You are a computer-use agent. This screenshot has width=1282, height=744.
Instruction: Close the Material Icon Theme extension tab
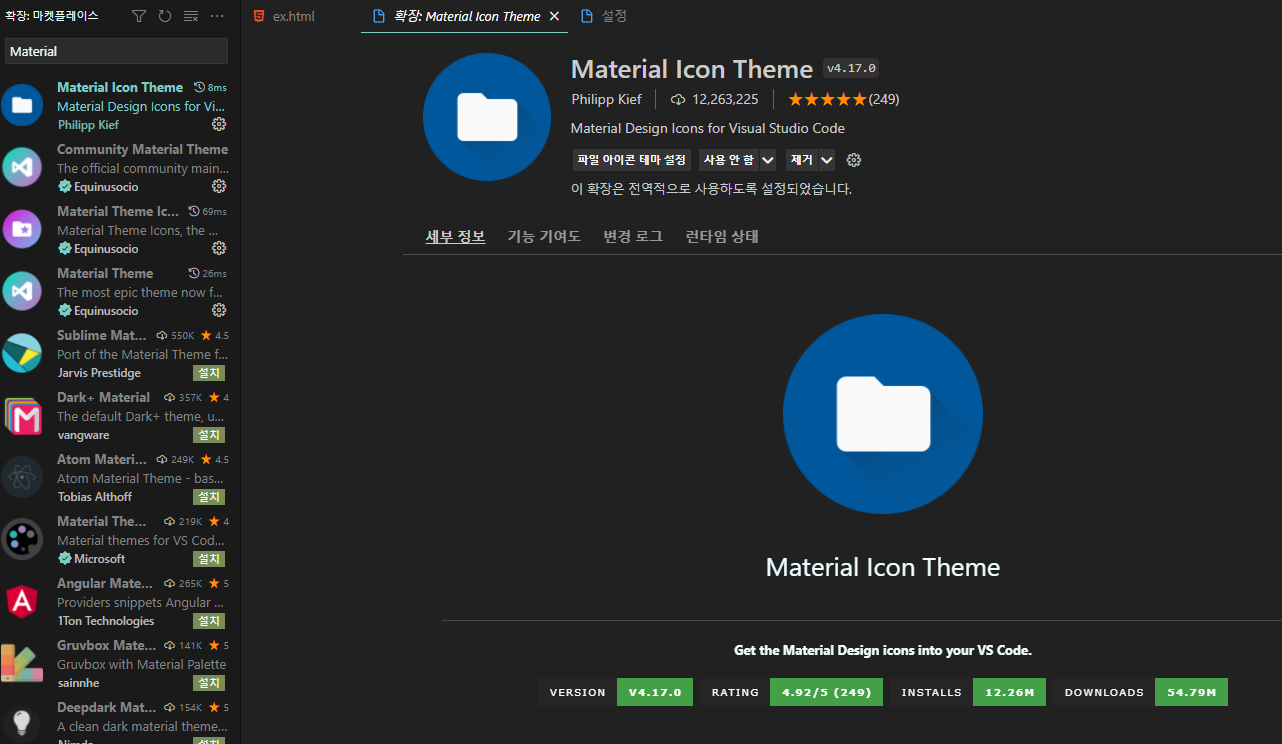click(x=554, y=16)
